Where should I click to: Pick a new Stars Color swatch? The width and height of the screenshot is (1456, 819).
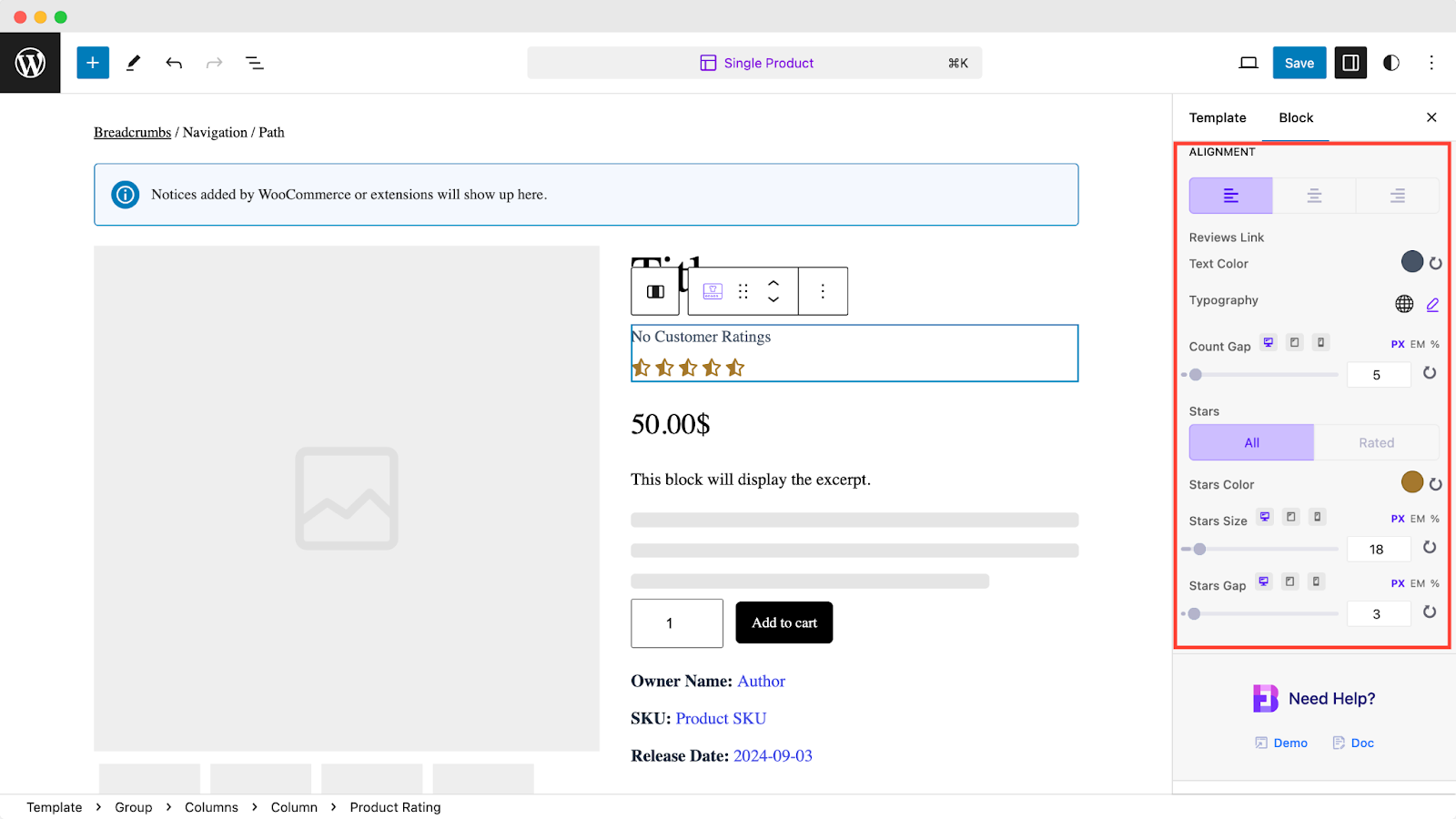[1411, 482]
